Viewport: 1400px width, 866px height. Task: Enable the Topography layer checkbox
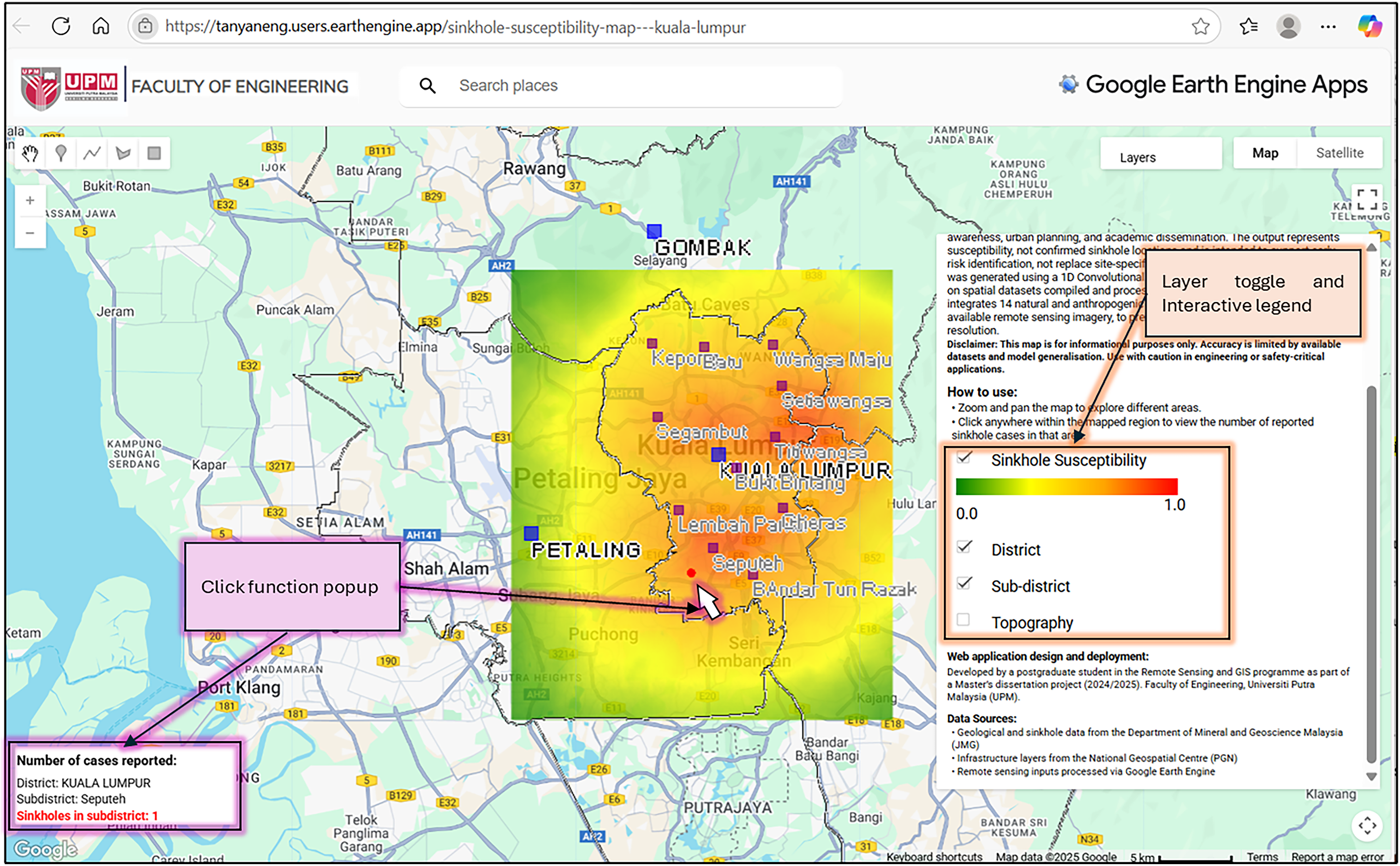(963, 620)
